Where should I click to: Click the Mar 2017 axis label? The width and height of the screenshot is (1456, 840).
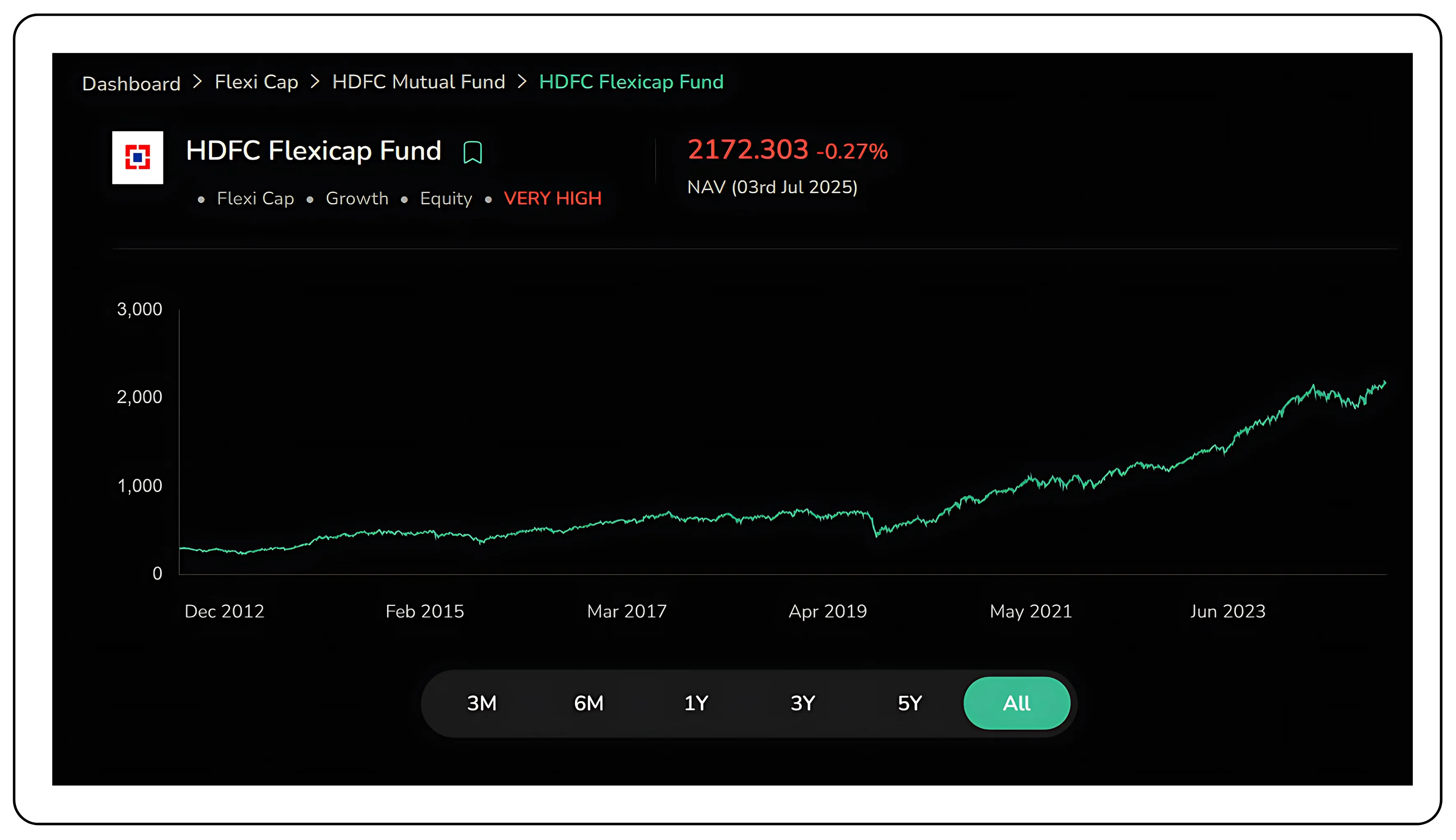pyautogui.click(x=627, y=612)
